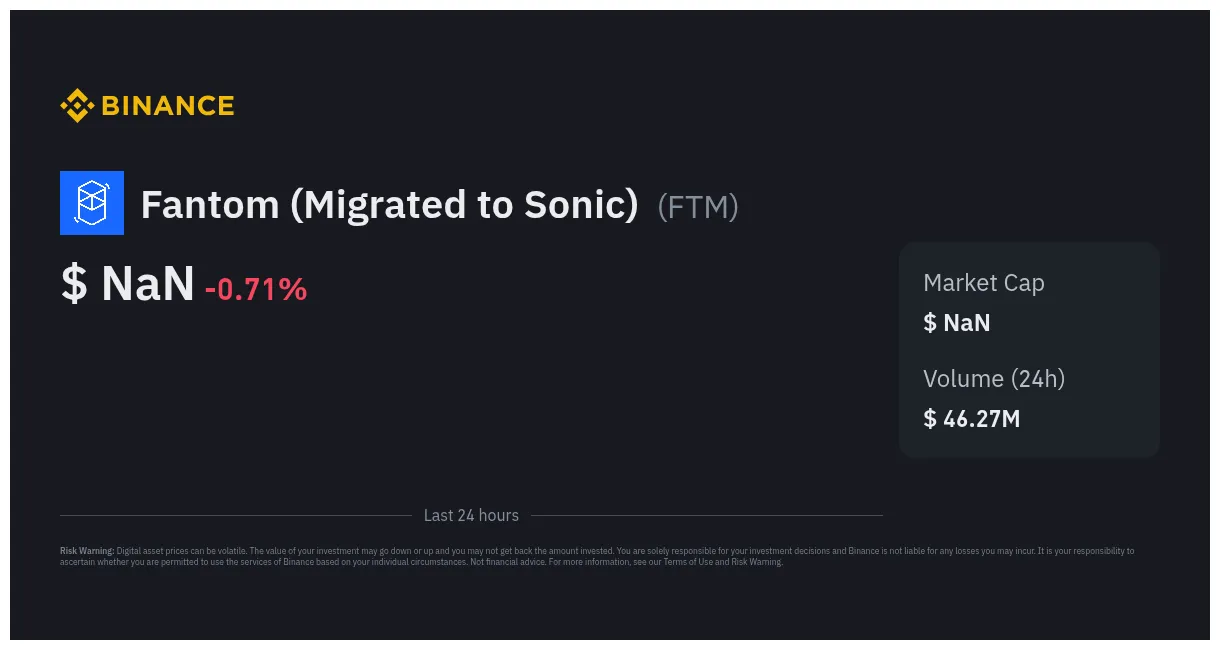1220x650 pixels.
Task: Click the blue Fantom token icon
Action: [x=92, y=203]
